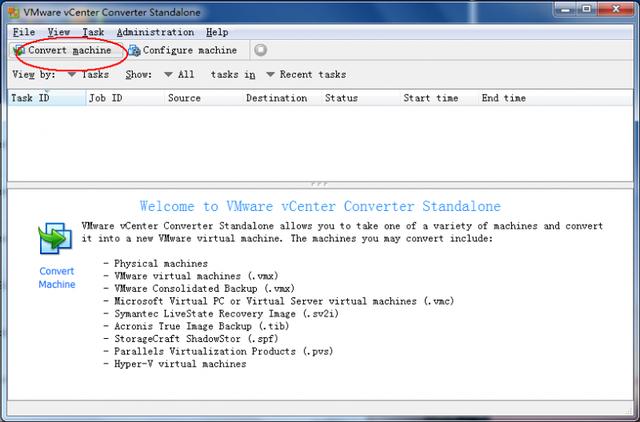Sort by Start time column header
This screenshot has width=640, height=422.
point(439,98)
